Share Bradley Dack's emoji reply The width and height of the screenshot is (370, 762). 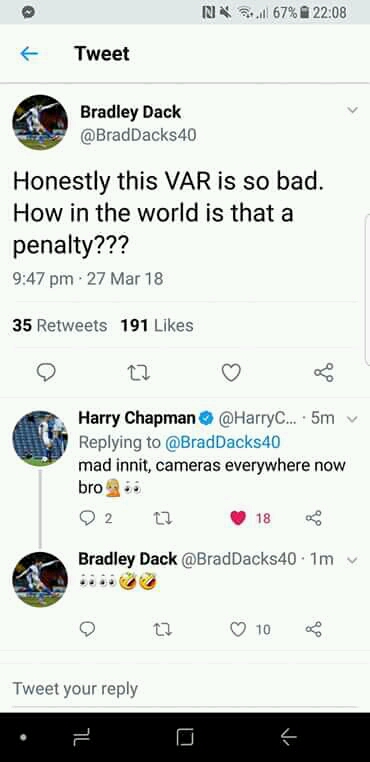314,629
